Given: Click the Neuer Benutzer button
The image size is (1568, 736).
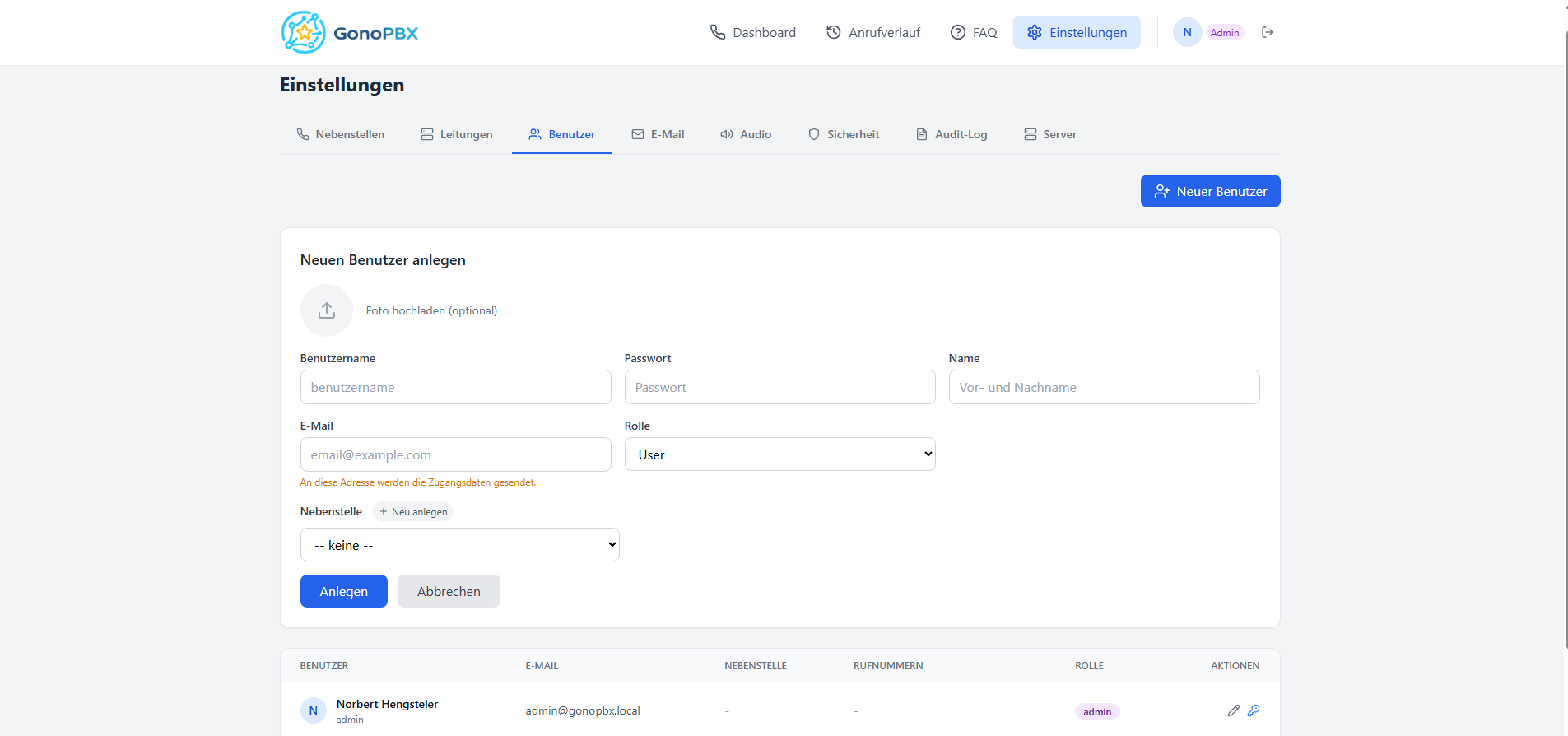Looking at the screenshot, I should point(1210,191).
